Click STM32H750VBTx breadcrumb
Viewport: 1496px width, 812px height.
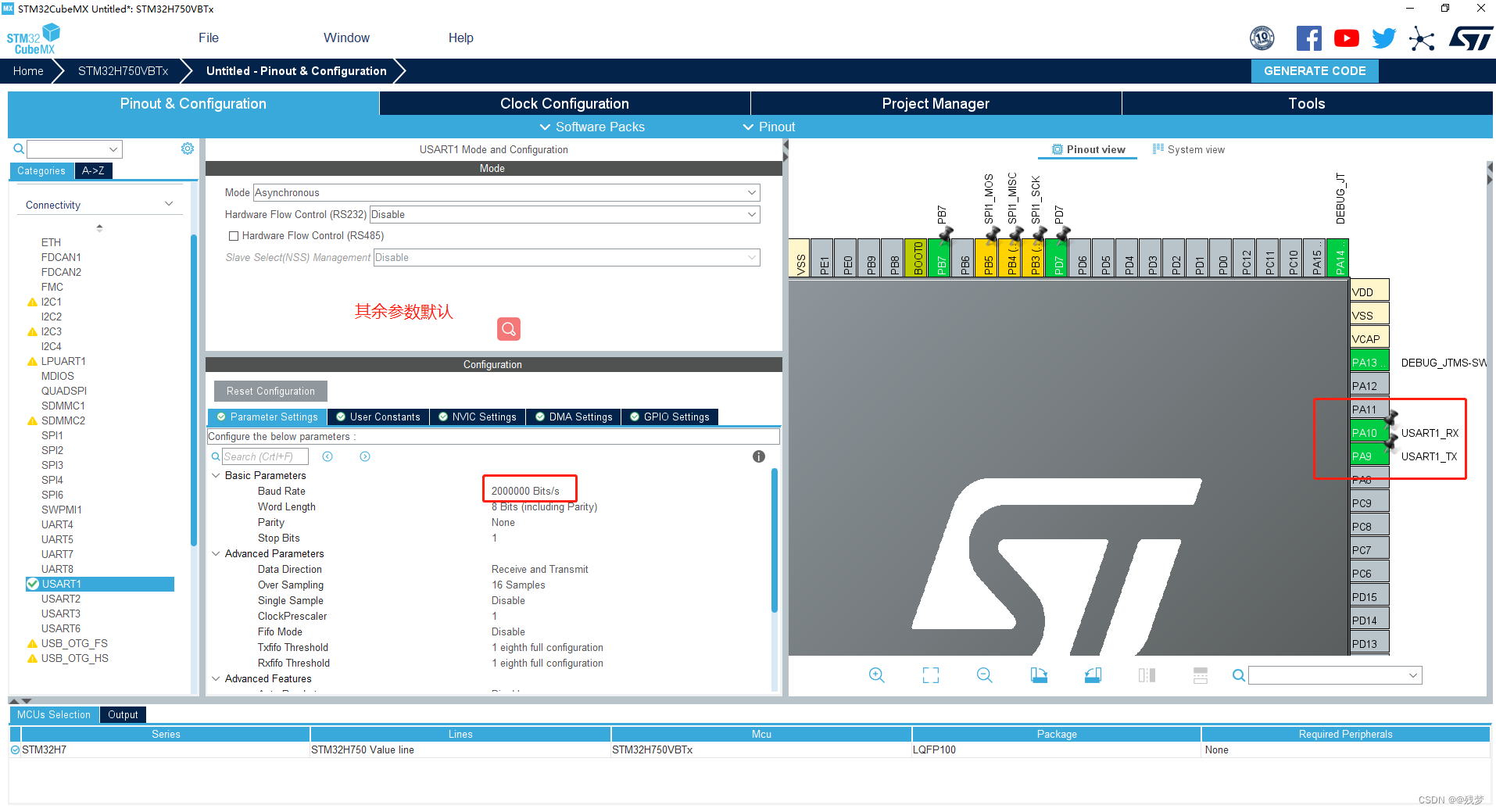(123, 70)
